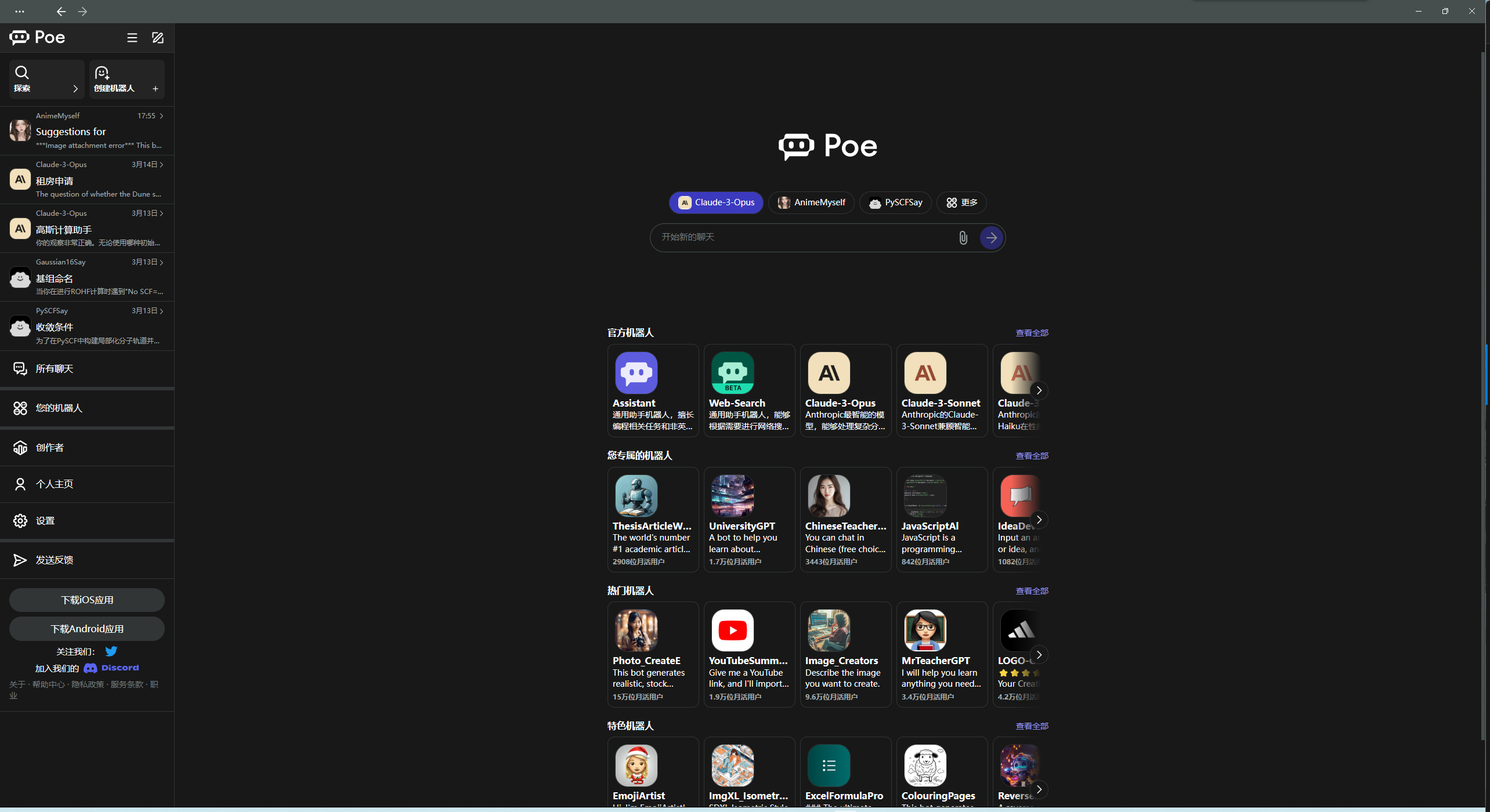Open the Claude-3-Sonnet bot card
Screen dimensions: 1490x812
942,391
